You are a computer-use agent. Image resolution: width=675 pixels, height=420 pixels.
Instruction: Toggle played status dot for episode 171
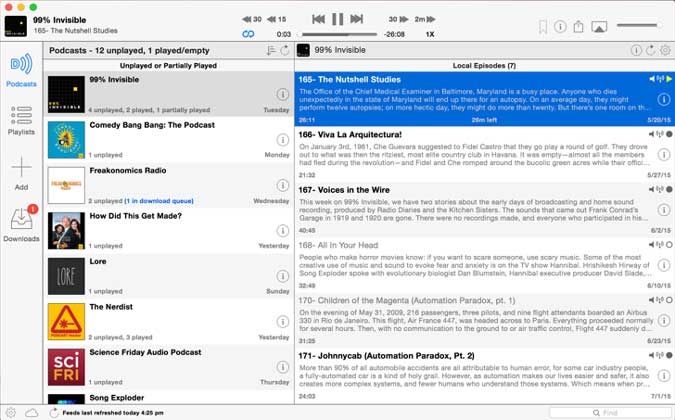pos(669,355)
